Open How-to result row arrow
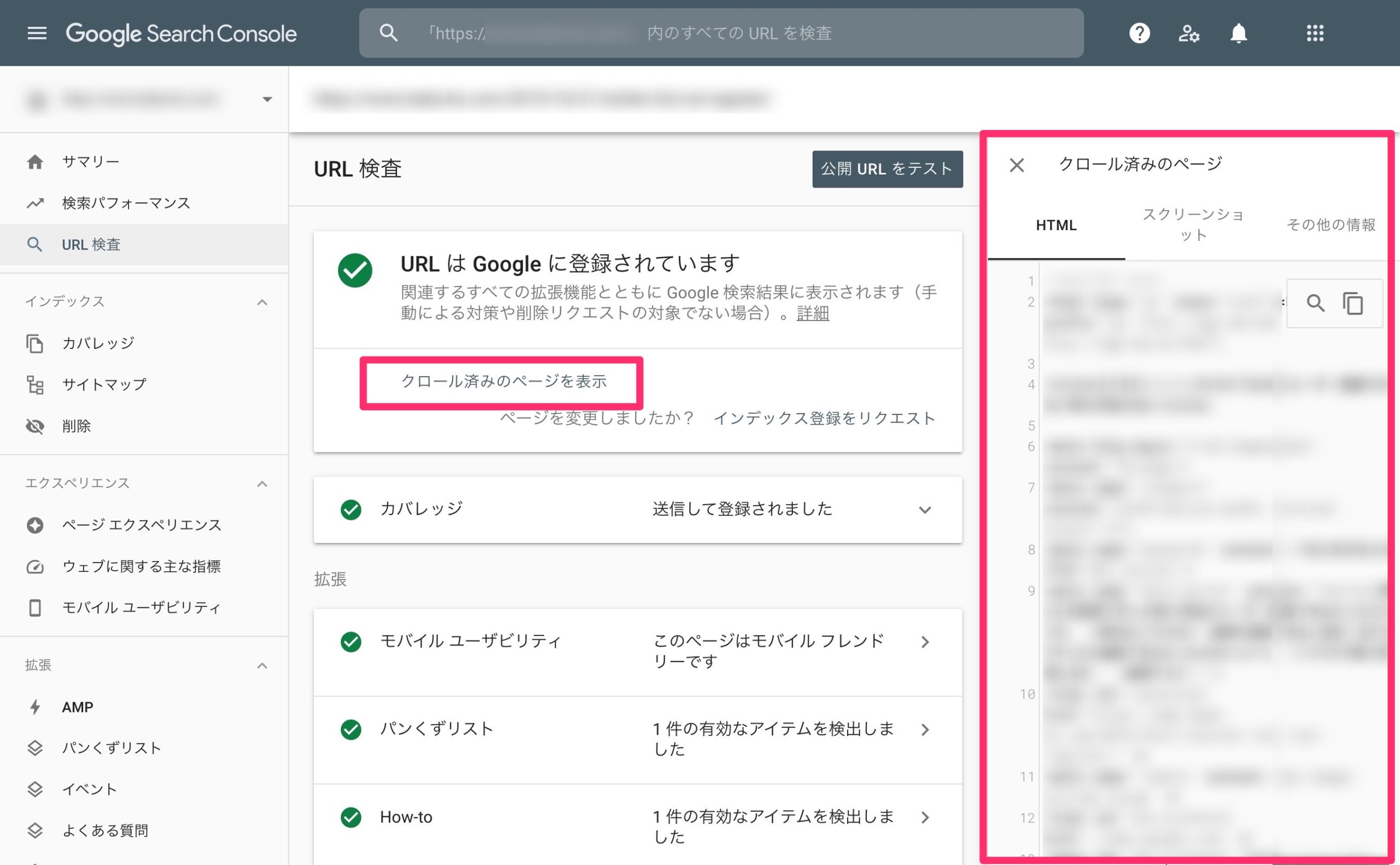The image size is (1400, 865). pos(925,817)
